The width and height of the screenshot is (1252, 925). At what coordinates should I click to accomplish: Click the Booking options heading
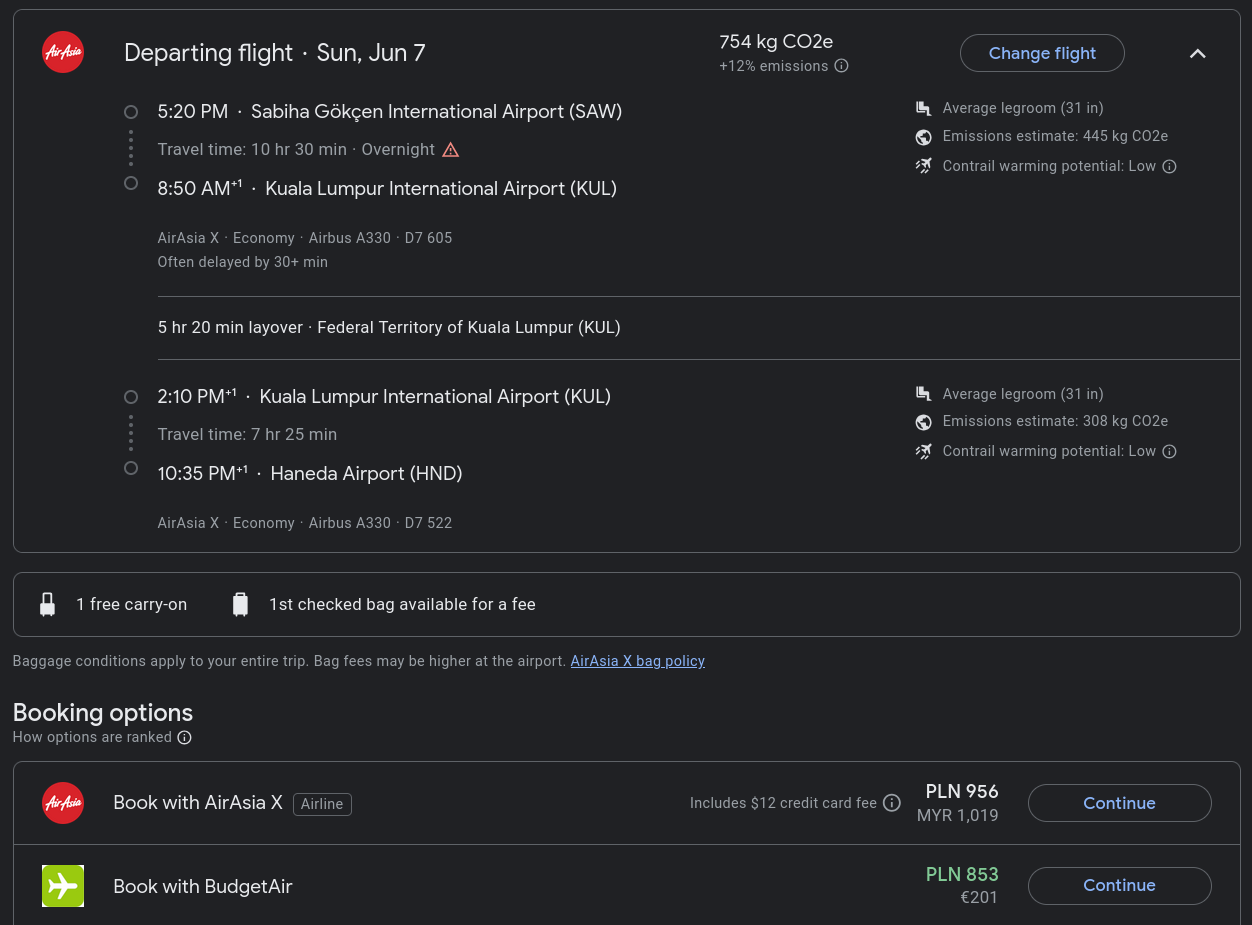(x=103, y=712)
